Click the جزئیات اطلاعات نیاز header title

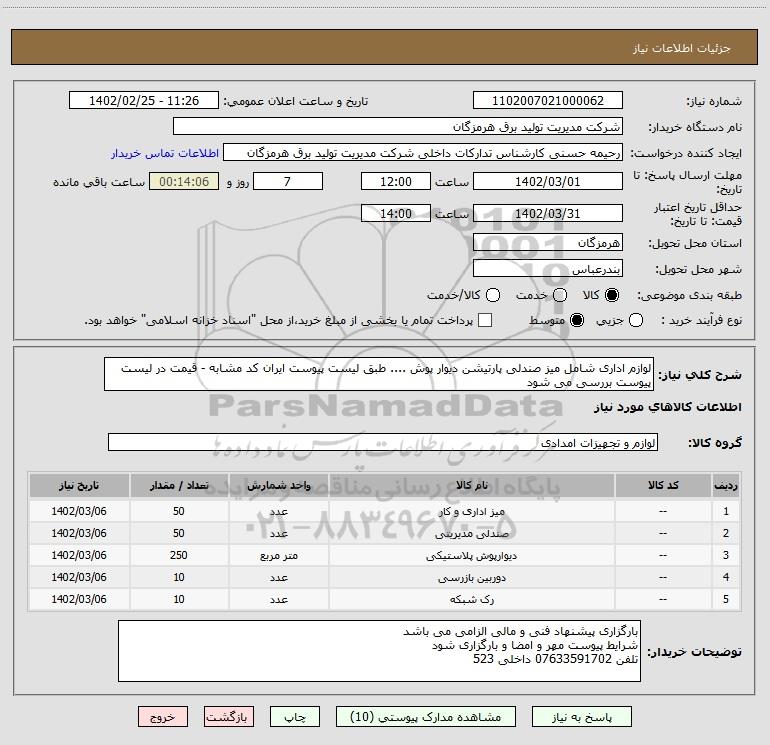pyautogui.click(x=682, y=48)
